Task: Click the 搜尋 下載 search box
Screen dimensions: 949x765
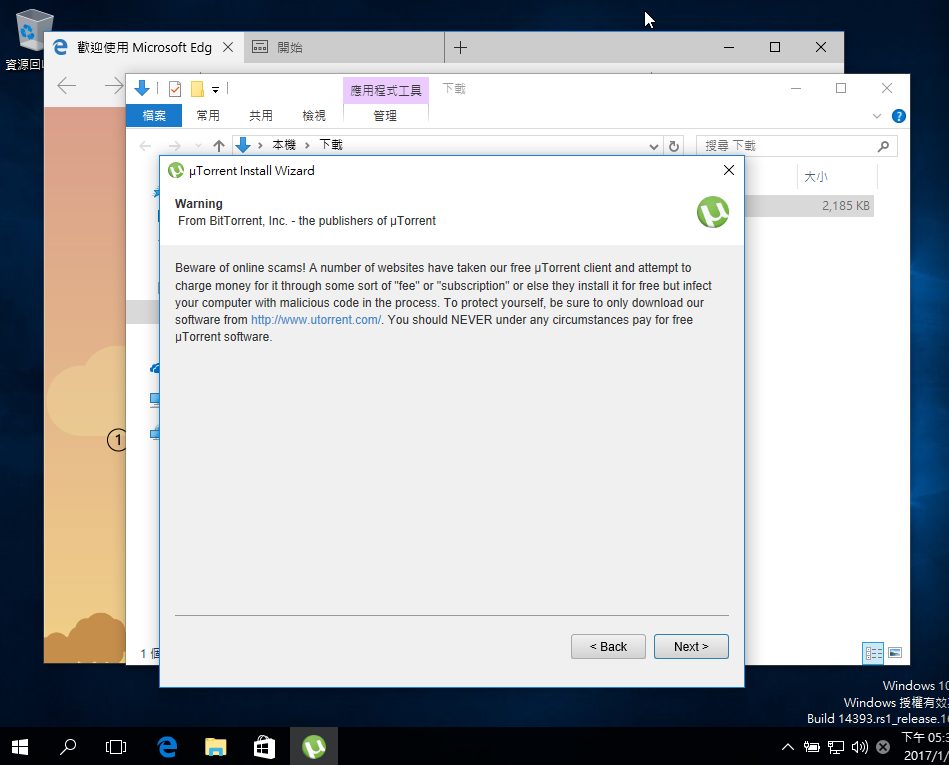Action: (x=796, y=146)
